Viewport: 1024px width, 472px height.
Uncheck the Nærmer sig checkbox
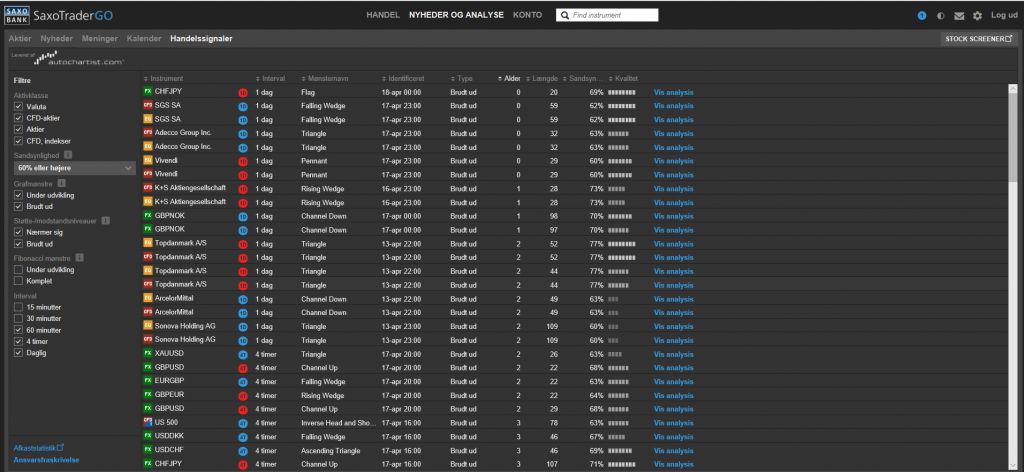point(18,232)
